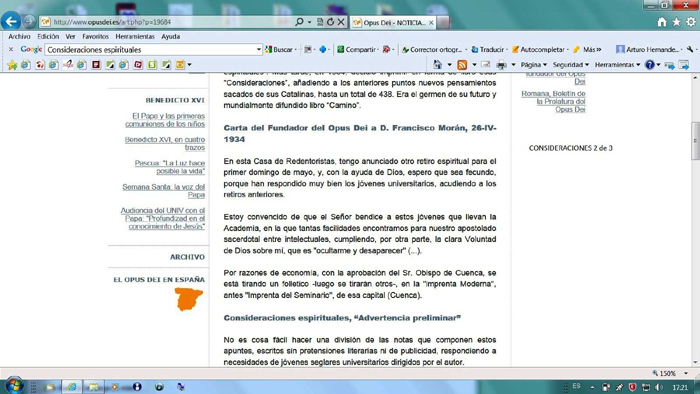Open the Herramientas dropdown in command bar
The height and width of the screenshot is (394, 700).
click(617, 65)
